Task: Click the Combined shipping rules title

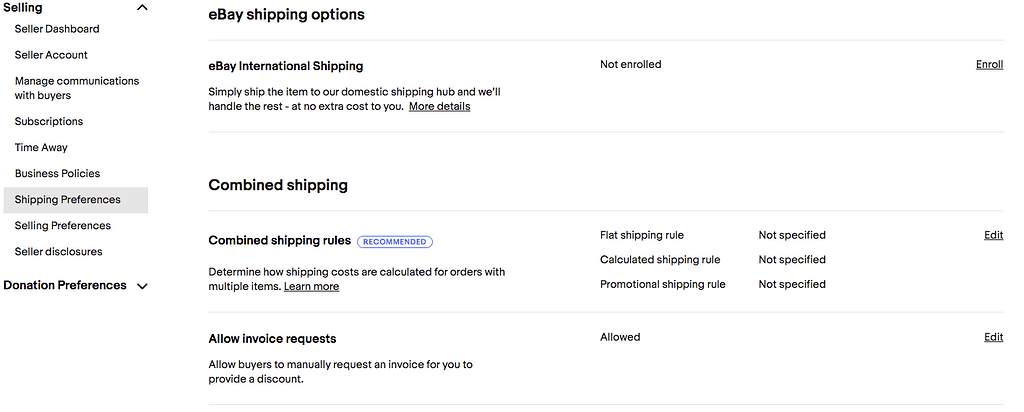Action: coord(279,241)
